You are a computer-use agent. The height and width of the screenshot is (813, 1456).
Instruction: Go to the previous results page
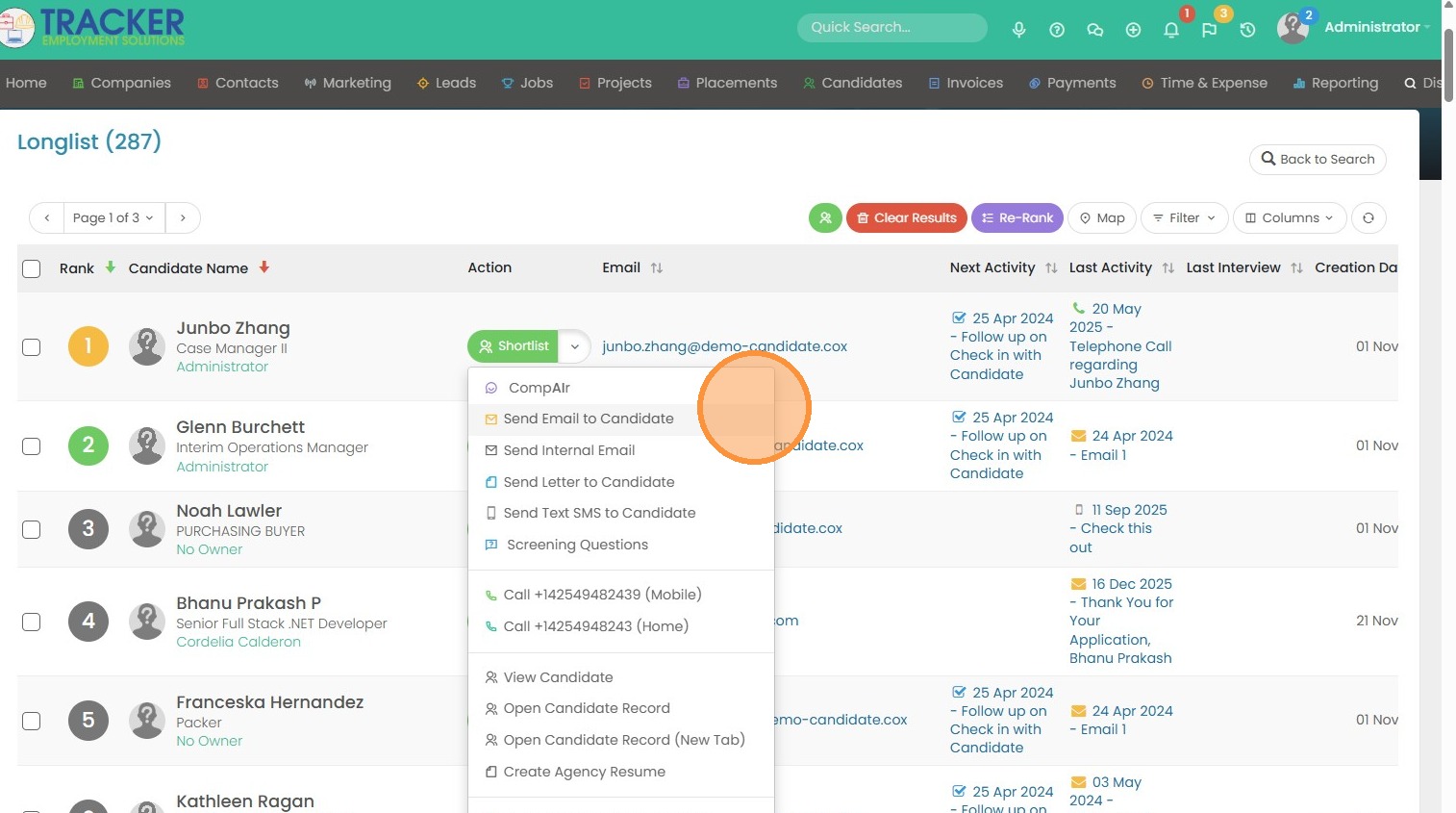(x=47, y=218)
